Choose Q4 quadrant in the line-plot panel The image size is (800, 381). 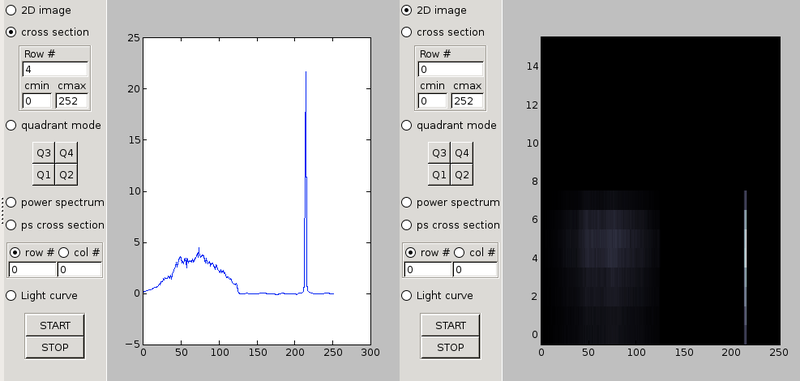[66, 153]
